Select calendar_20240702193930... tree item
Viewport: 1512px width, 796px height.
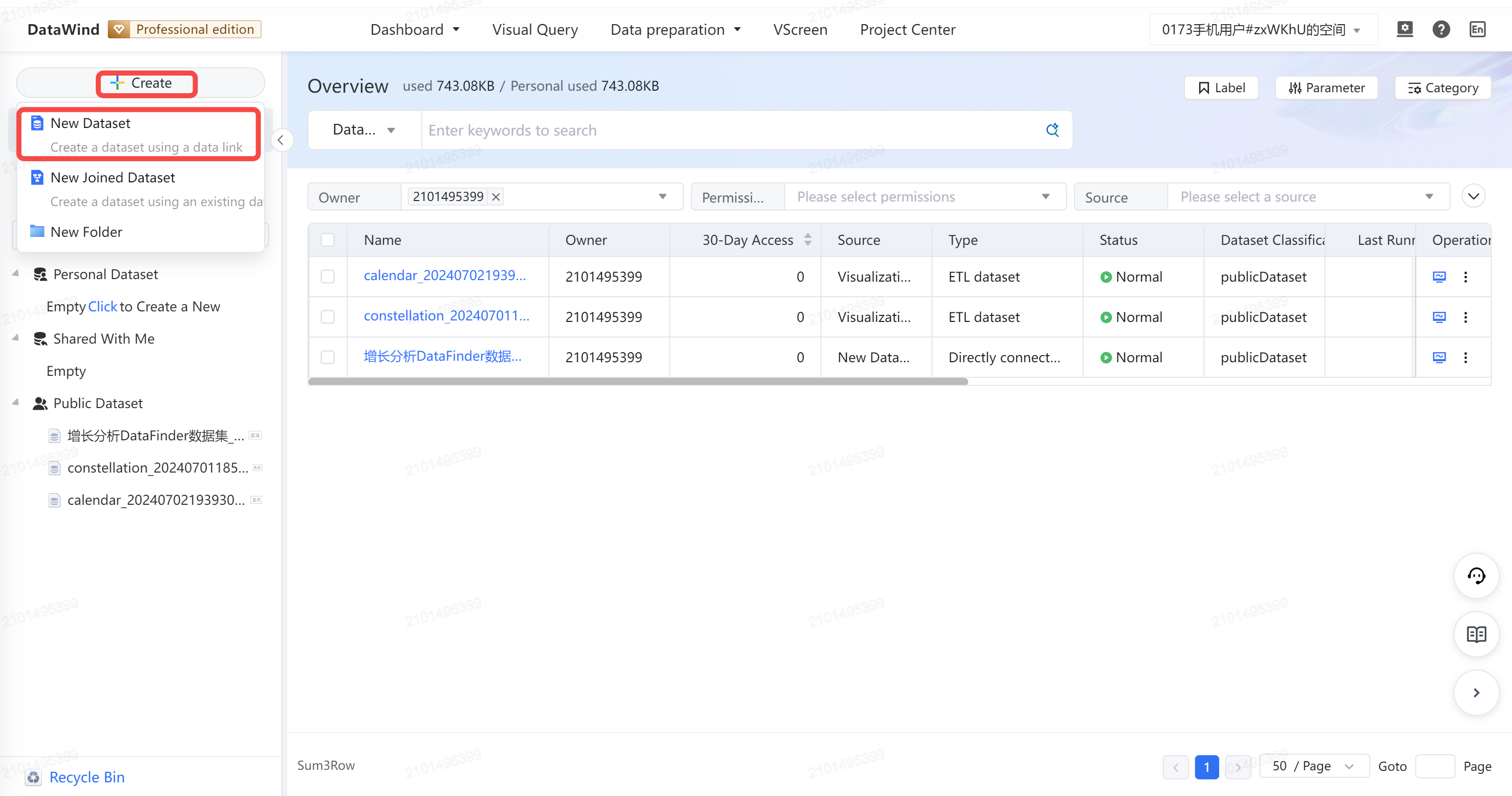click(156, 500)
